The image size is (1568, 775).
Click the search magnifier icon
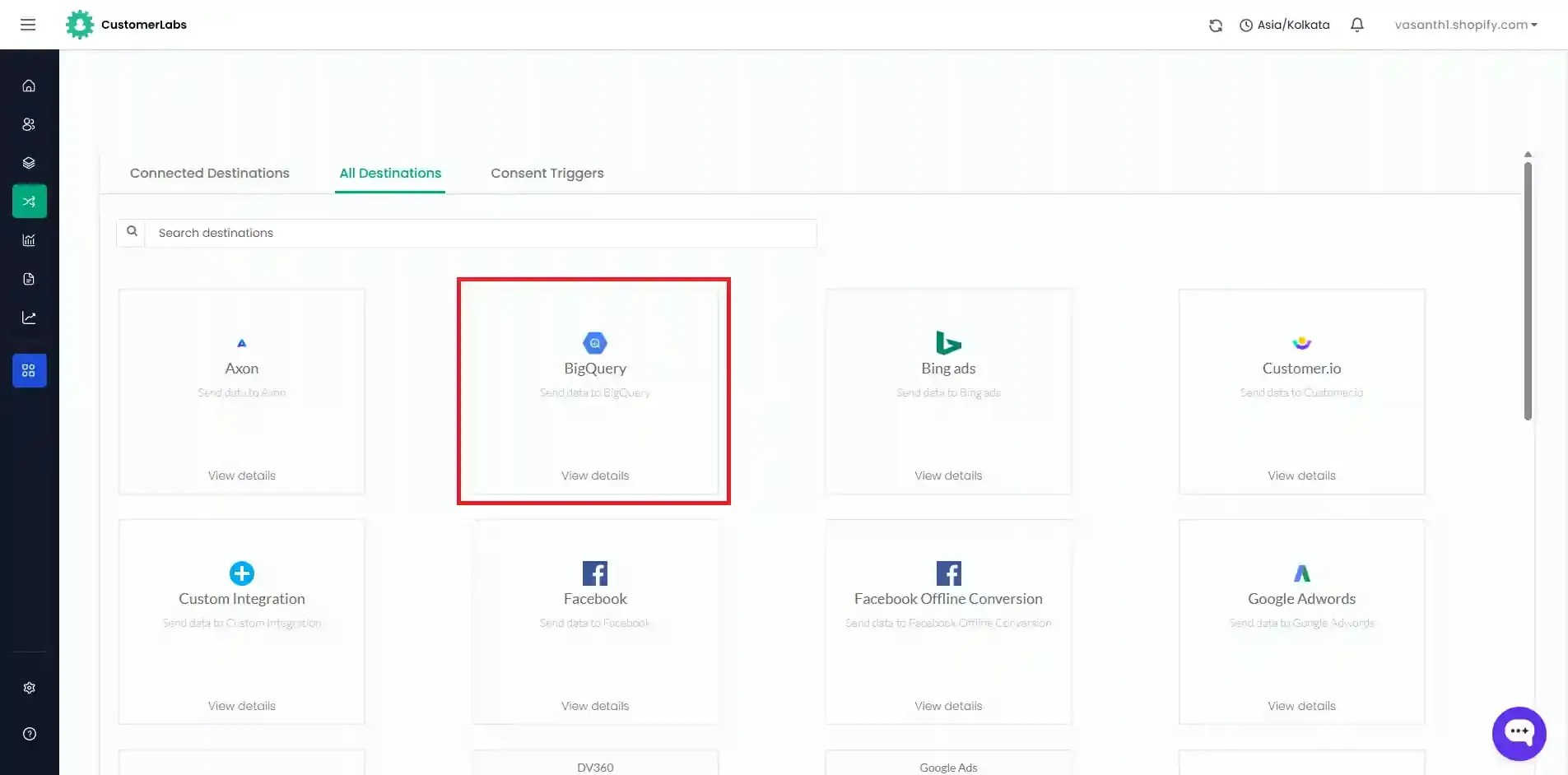132,232
